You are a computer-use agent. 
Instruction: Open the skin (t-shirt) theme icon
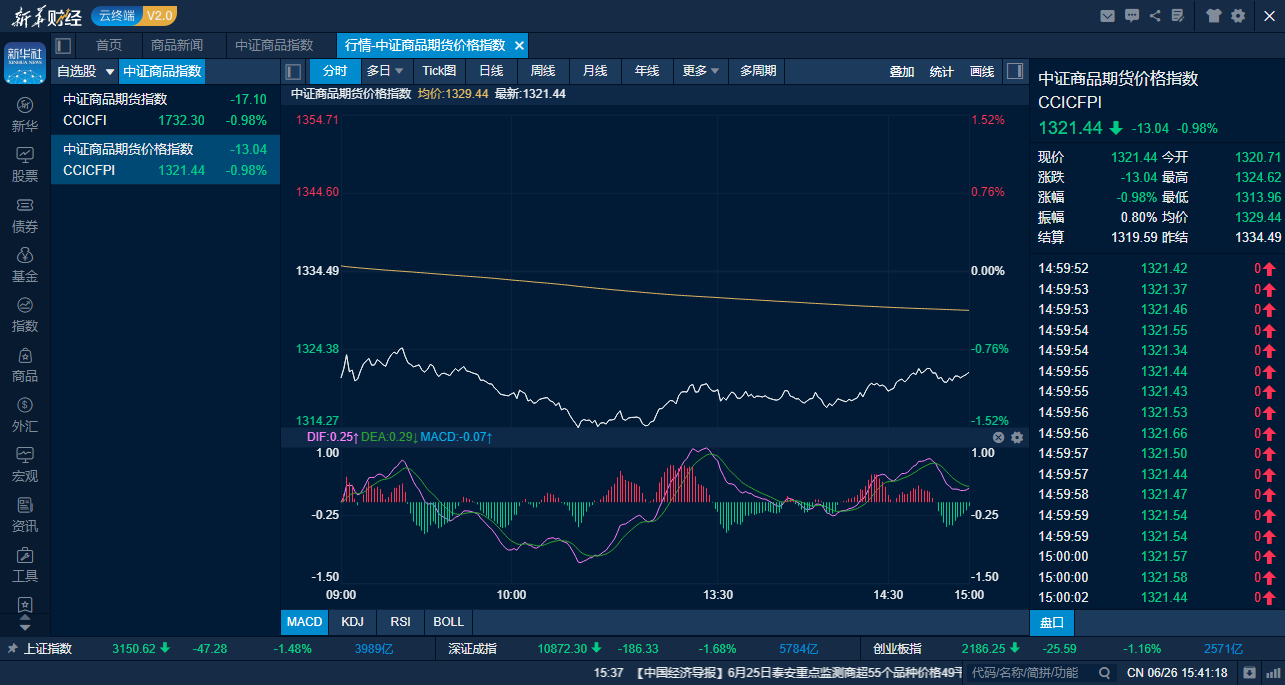1214,15
